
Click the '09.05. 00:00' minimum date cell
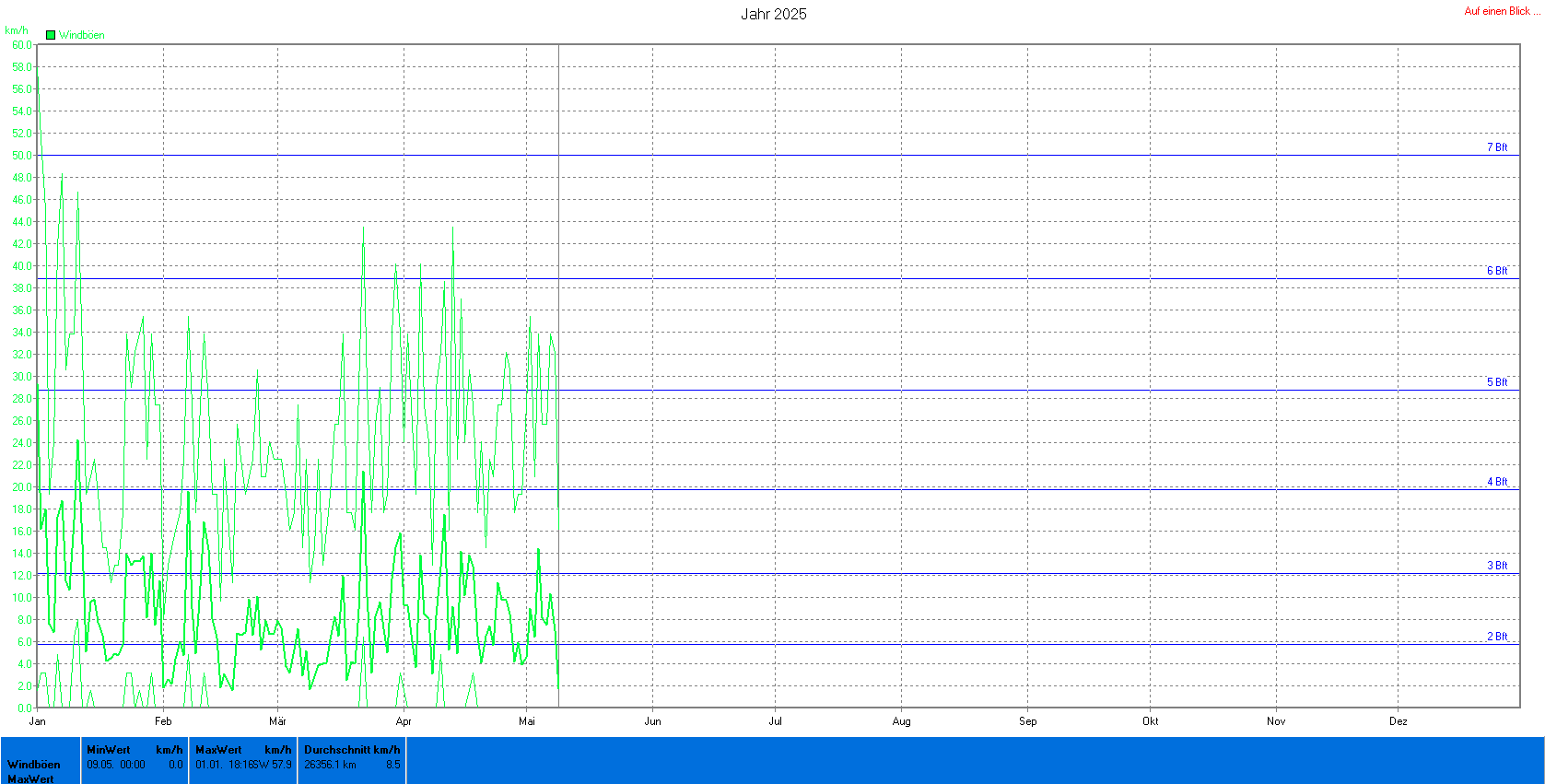(x=116, y=765)
